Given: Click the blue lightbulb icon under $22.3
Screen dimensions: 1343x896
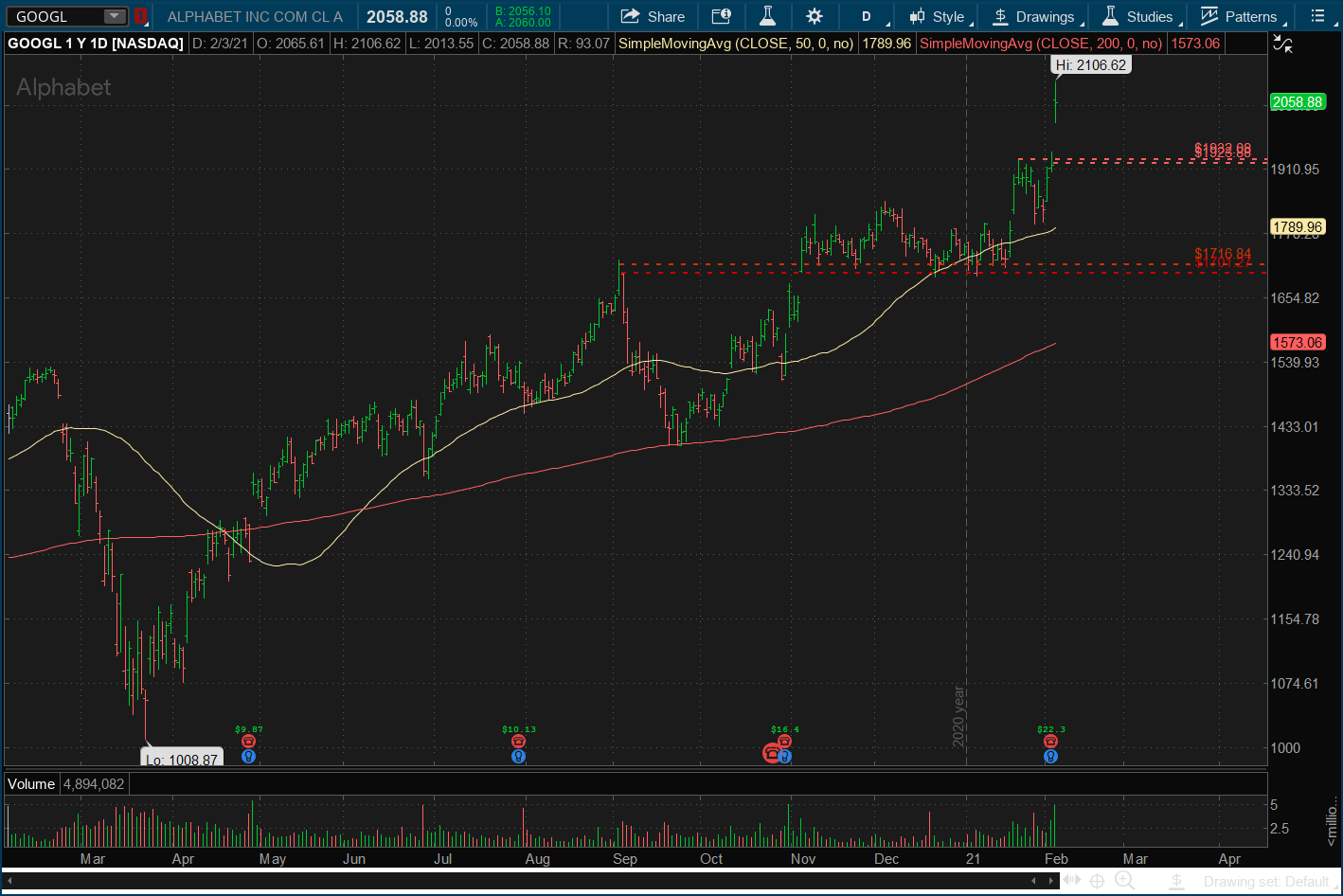Looking at the screenshot, I should point(1050,757).
